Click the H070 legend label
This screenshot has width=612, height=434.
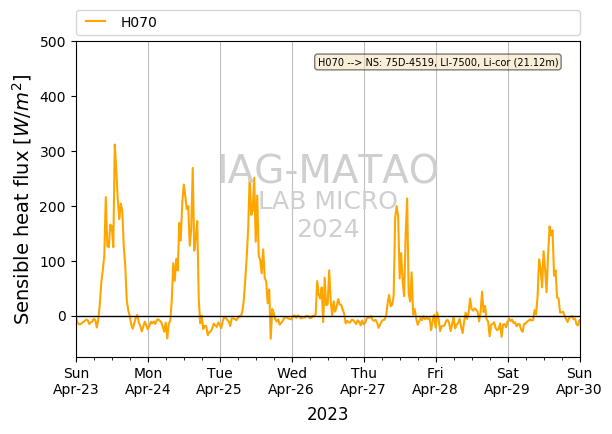point(139,22)
